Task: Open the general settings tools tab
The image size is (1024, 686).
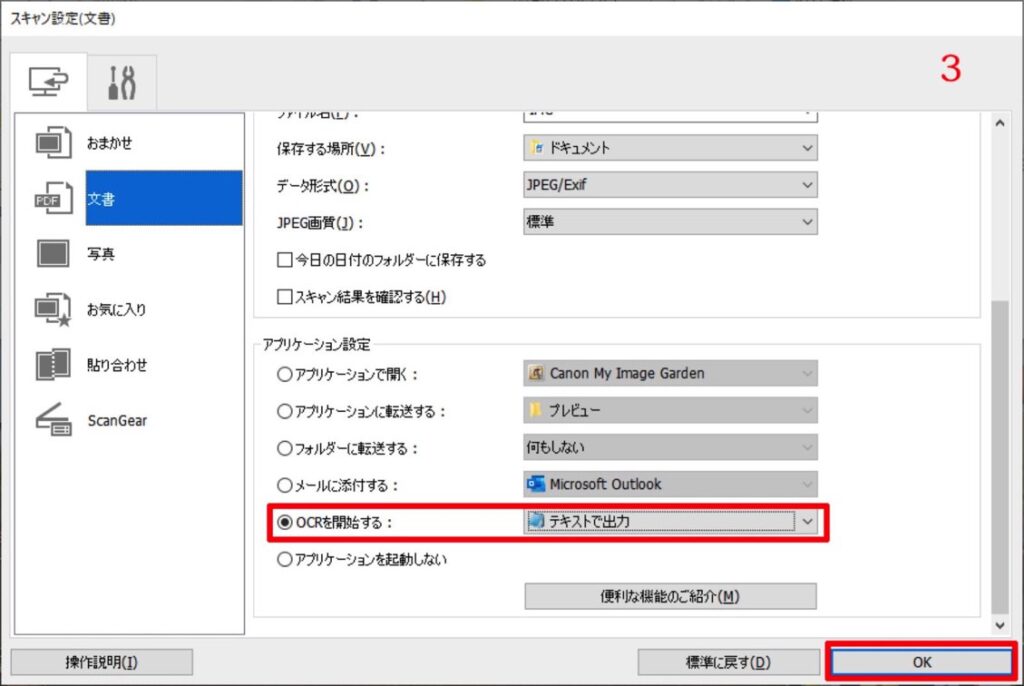Action: pos(121,83)
